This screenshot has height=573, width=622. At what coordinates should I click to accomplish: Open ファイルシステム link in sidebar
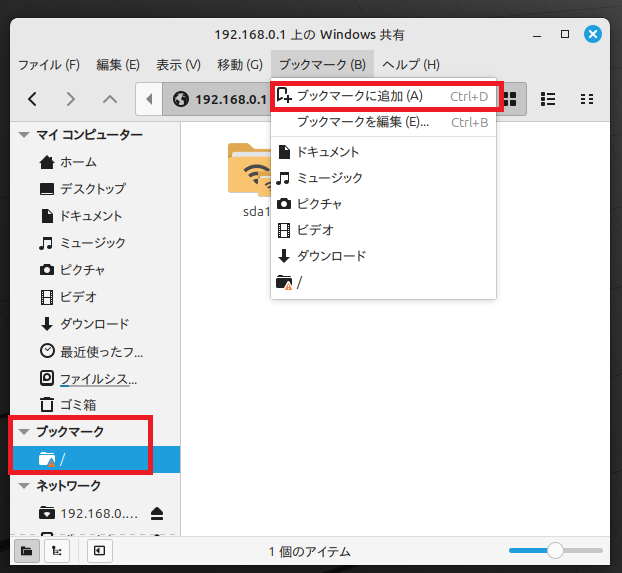[x=98, y=379]
